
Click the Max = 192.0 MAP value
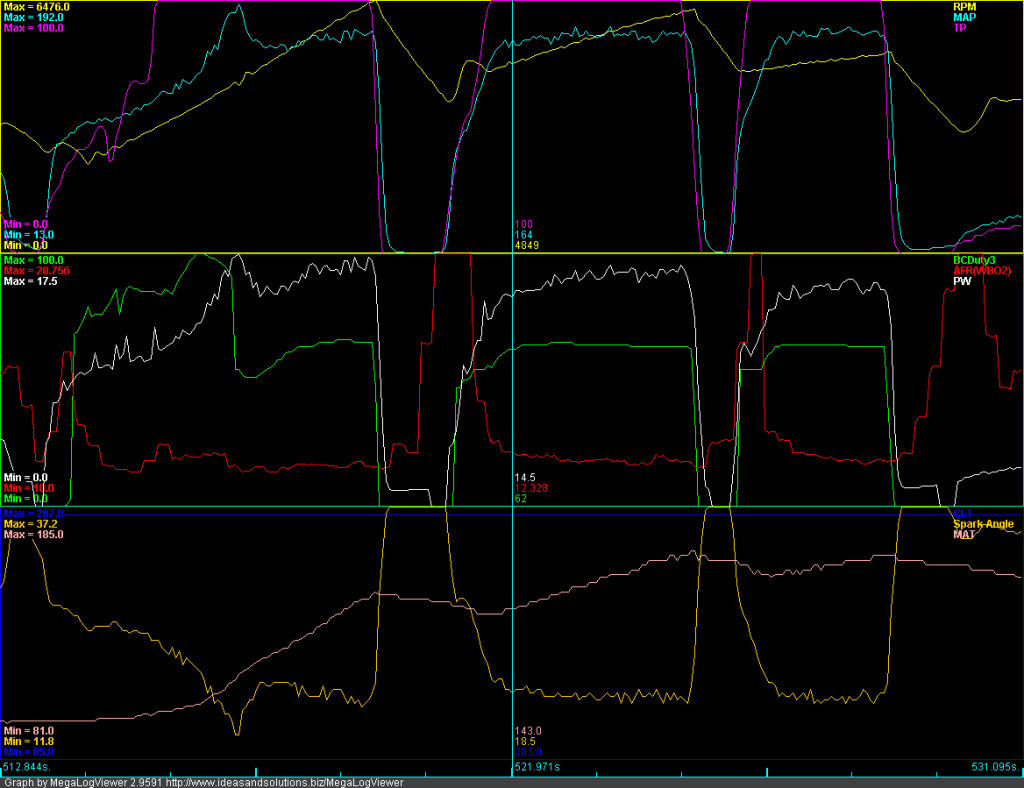tap(33, 18)
